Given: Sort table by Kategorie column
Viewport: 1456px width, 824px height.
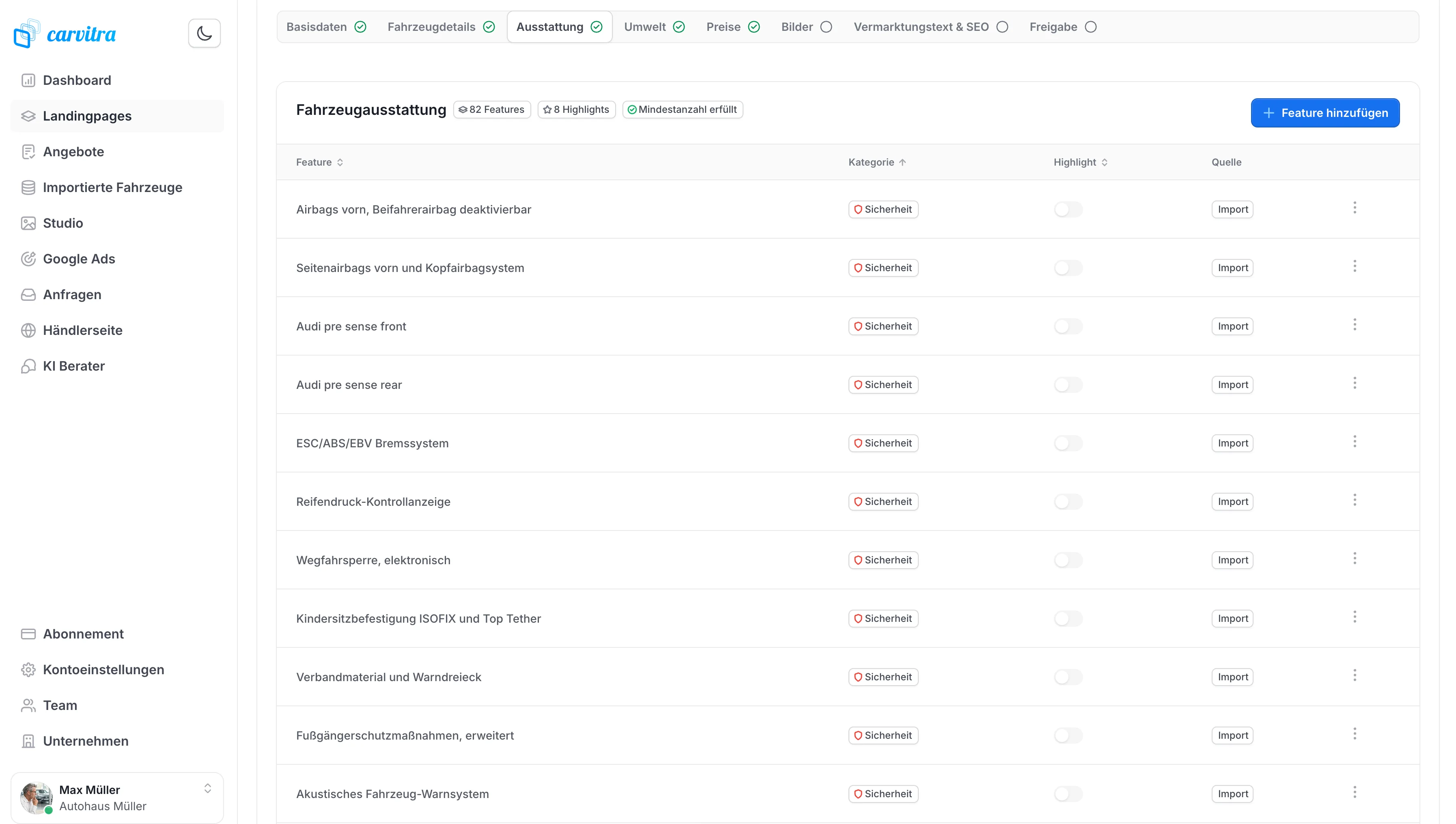Looking at the screenshot, I should pos(877,162).
